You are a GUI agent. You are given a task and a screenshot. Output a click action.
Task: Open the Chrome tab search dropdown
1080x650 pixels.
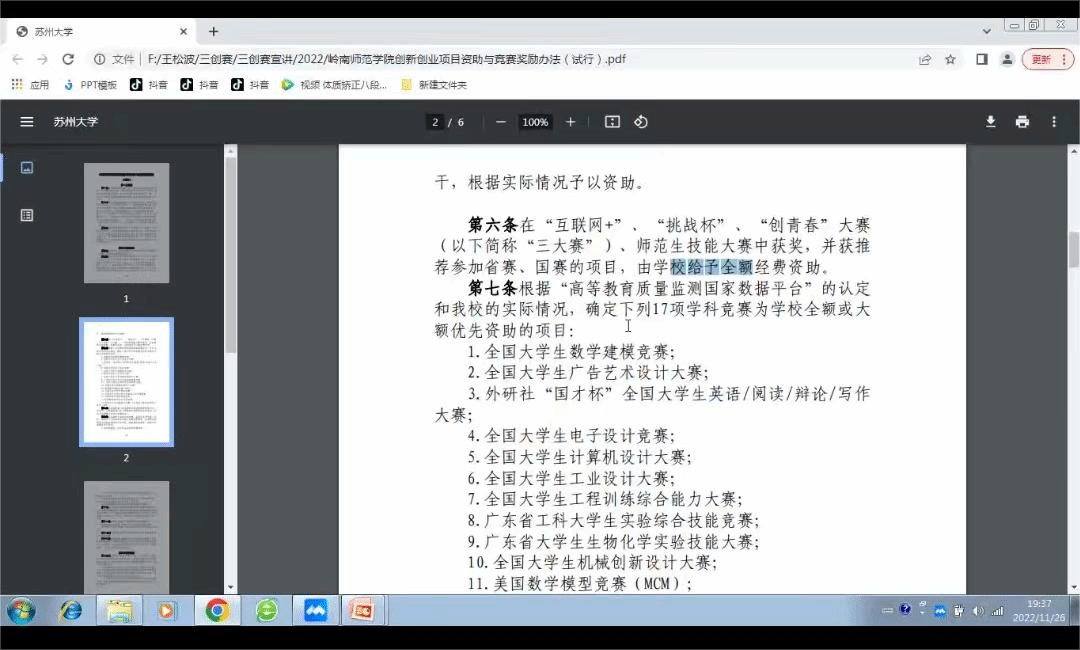click(986, 31)
